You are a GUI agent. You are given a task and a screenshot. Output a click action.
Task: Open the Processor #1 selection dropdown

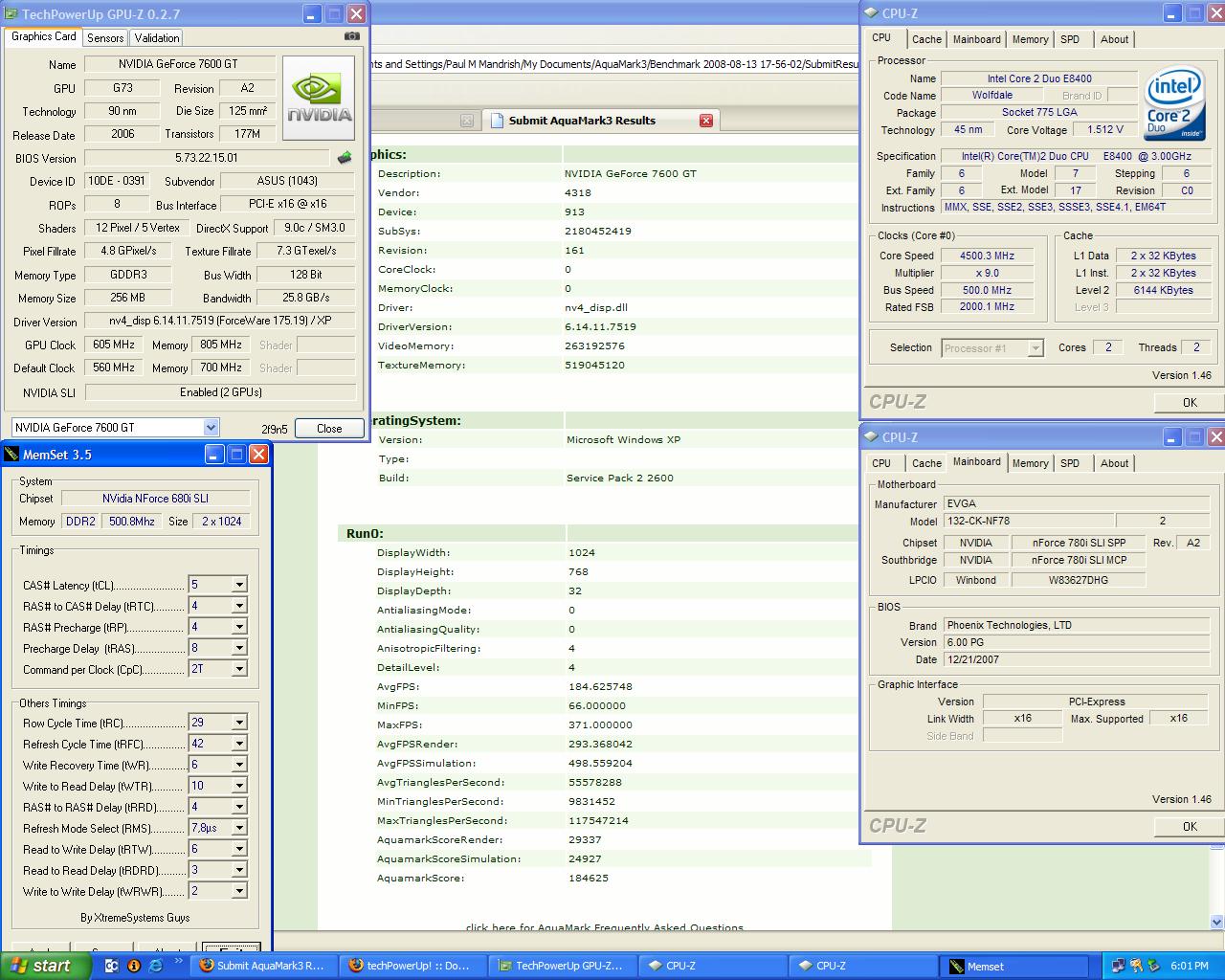pyautogui.click(x=1035, y=348)
